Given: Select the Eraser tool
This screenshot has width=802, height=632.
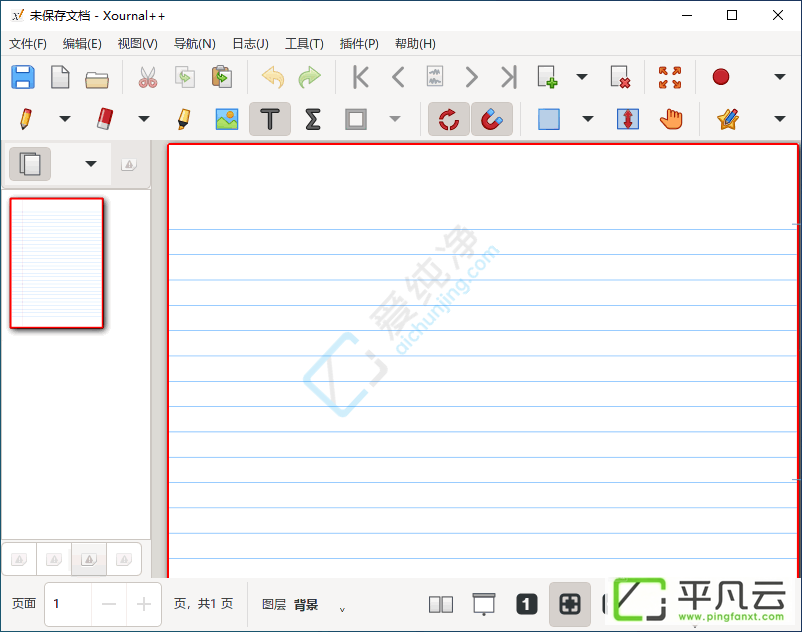Looking at the screenshot, I should click(x=105, y=119).
